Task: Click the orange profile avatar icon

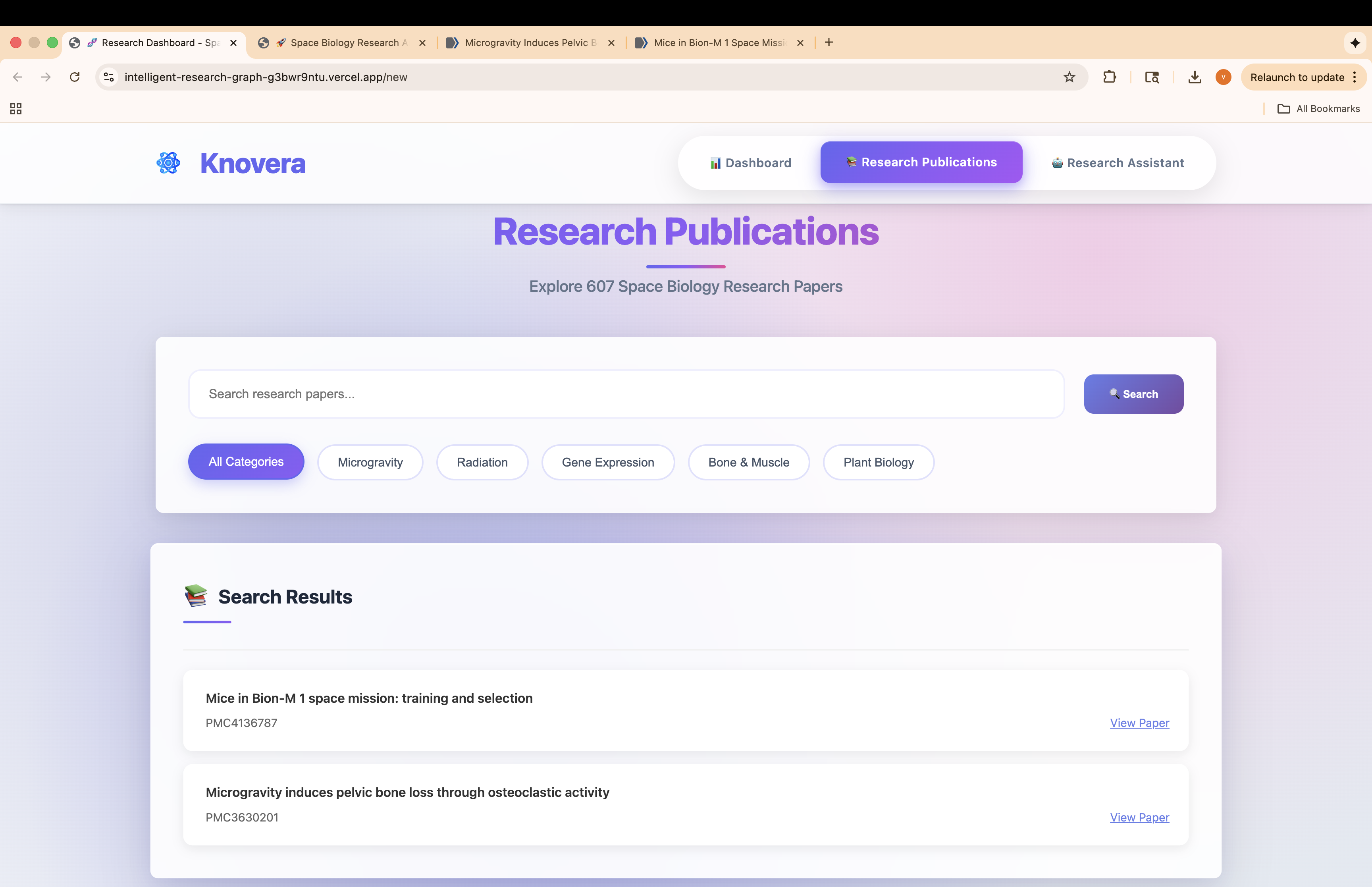Action: point(1223,77)
